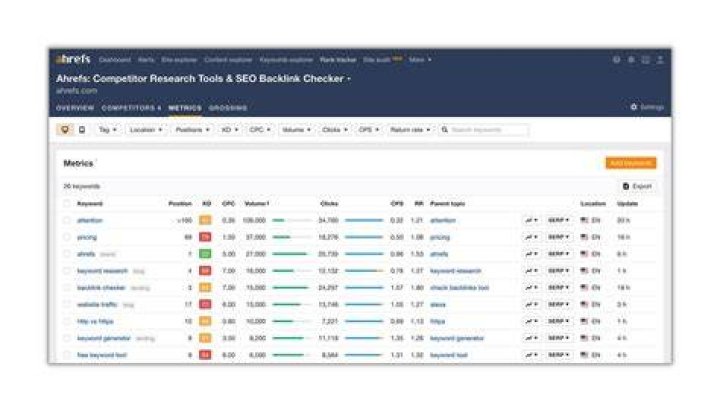The width and height of the screenshot is (720, 404).
Task: Open the Location filter dropdown
Action: (x=146, y=130)
